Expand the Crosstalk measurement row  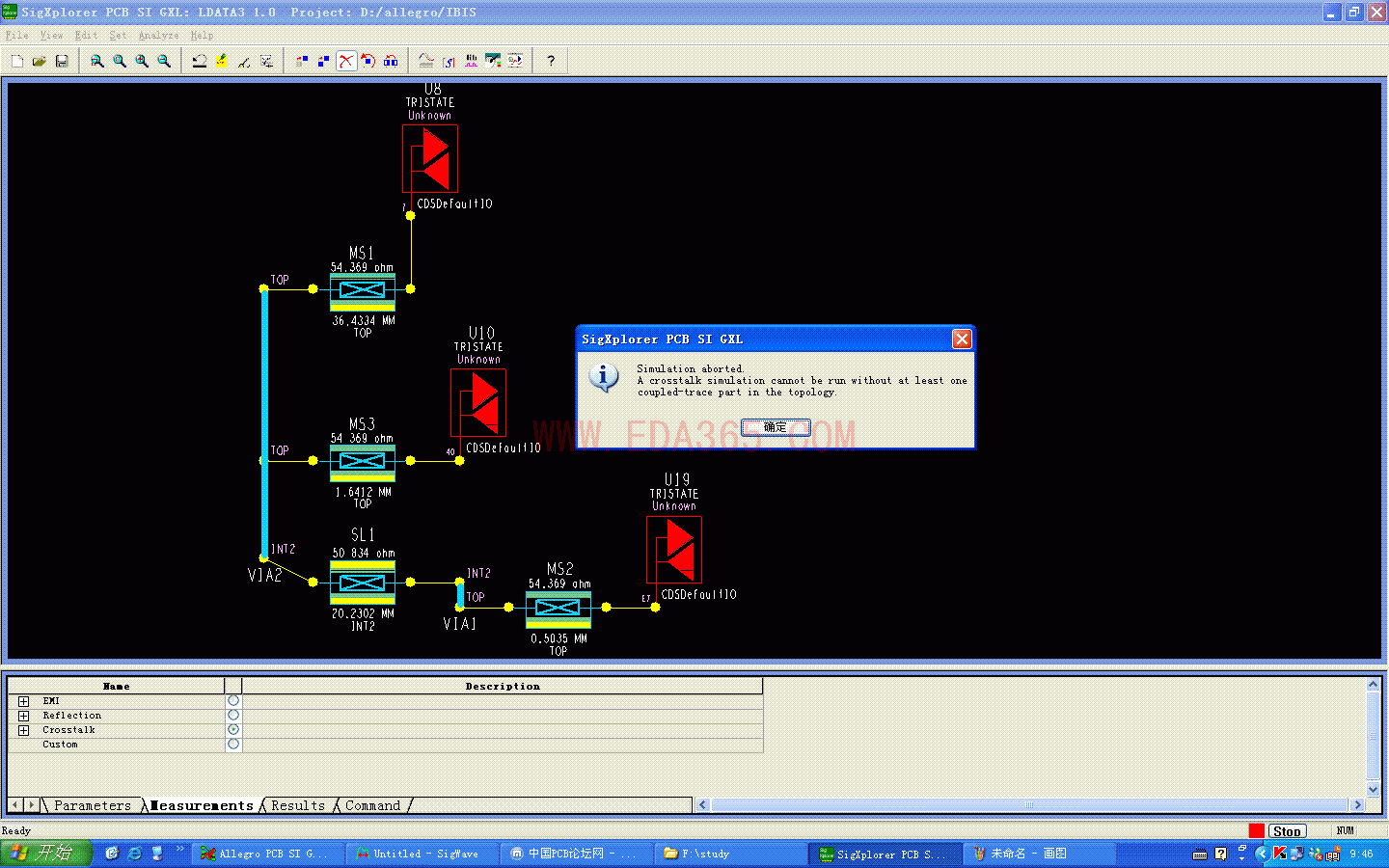click(23, 730)
